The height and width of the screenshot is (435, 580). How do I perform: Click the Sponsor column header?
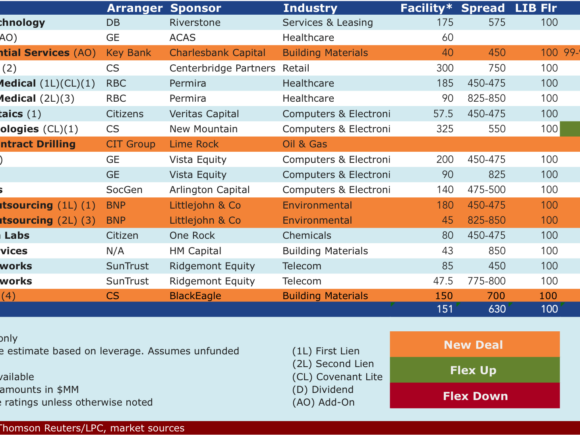[x=196, y=8]
